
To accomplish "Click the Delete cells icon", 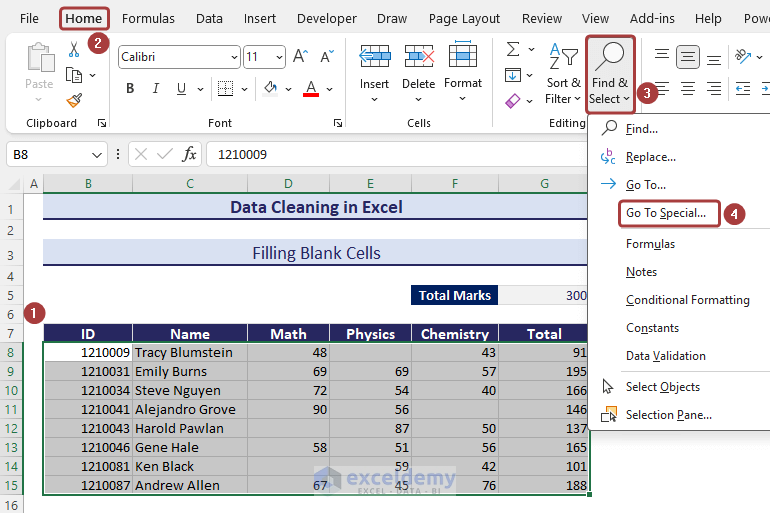I will click(x=419, y=56).
